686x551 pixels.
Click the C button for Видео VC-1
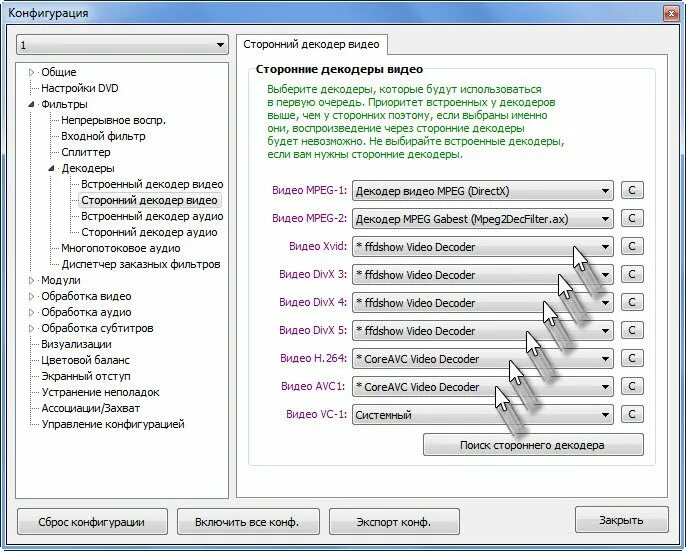(632, 414)
